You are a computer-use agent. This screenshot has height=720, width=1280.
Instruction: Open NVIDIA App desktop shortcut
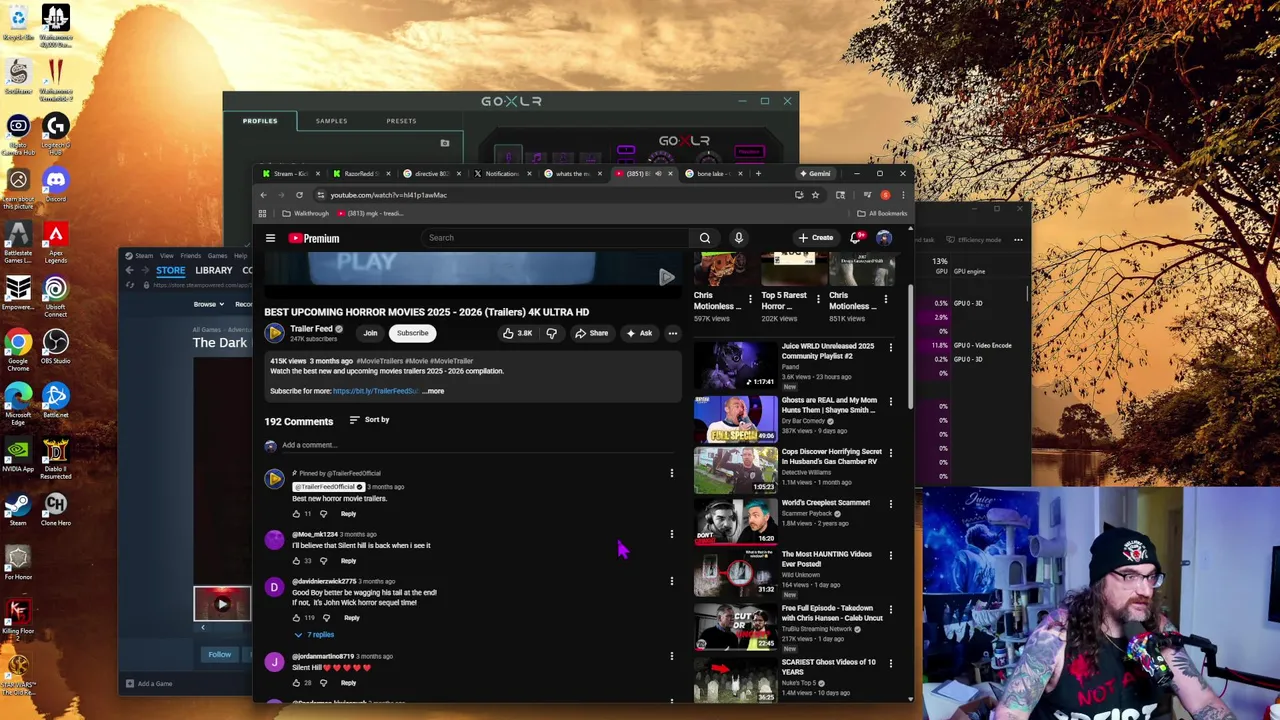[18, 456]
